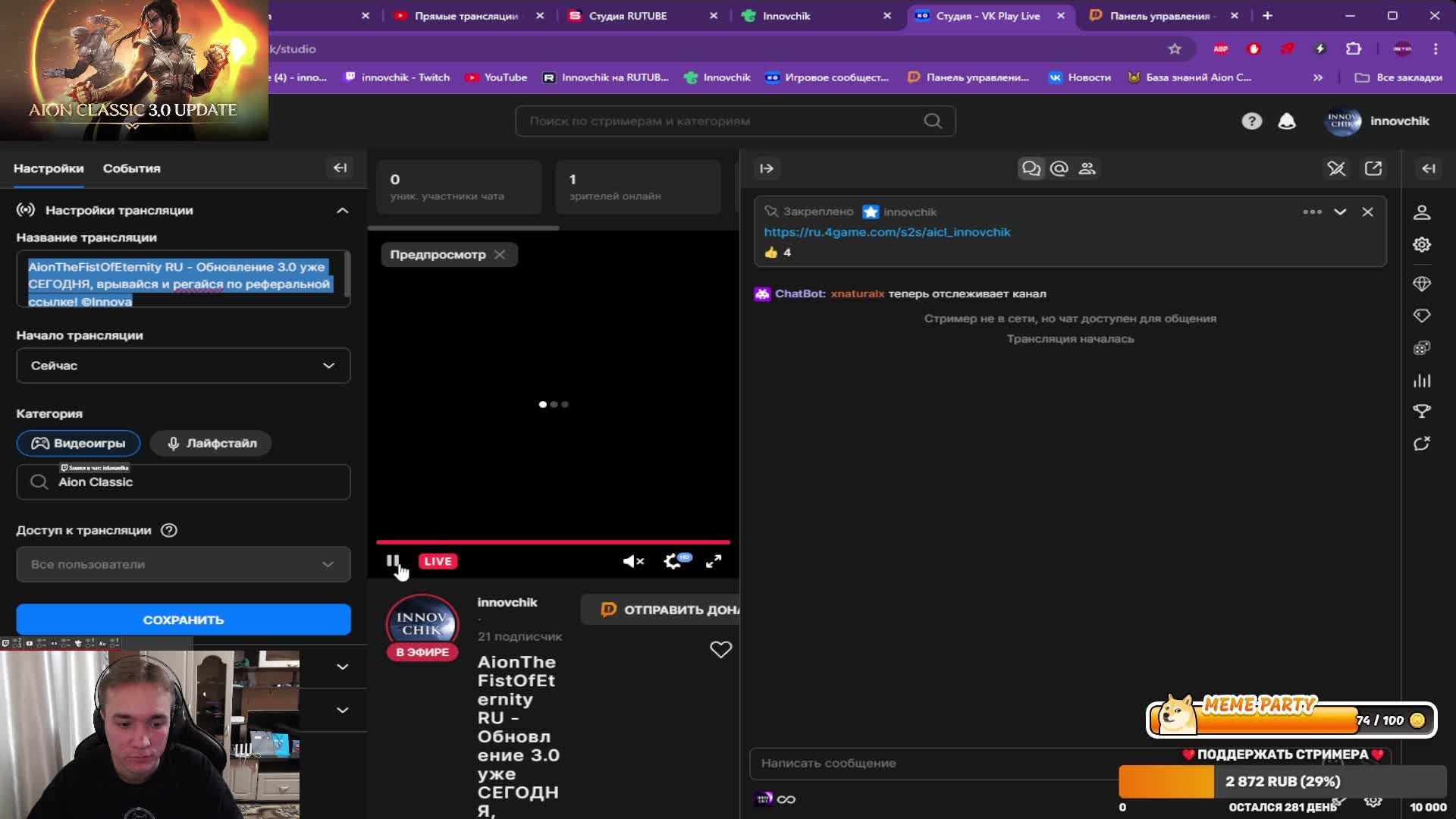Open player quality settings gear
Screen dimensions: 1456x819
(x=673, y=561)
